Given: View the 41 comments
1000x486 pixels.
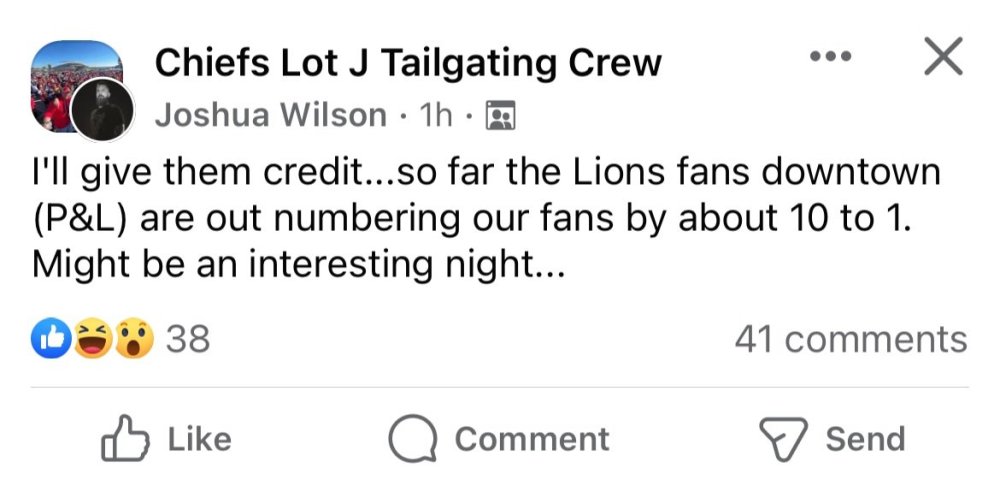Looking at the screenshot, I should pos(850,340).
